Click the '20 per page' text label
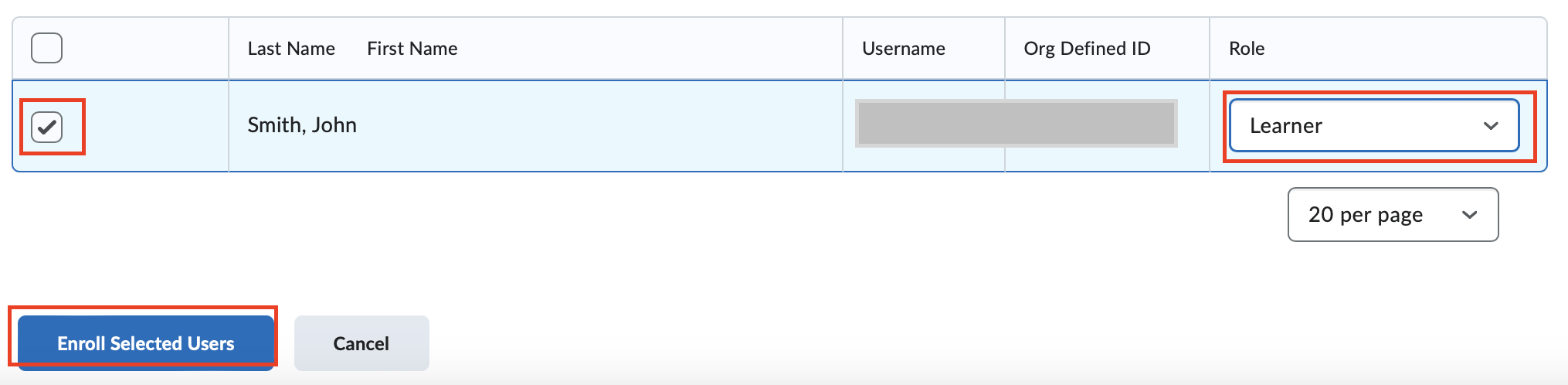Viewport: 1568px width, 385px height. coord(1366,215)
